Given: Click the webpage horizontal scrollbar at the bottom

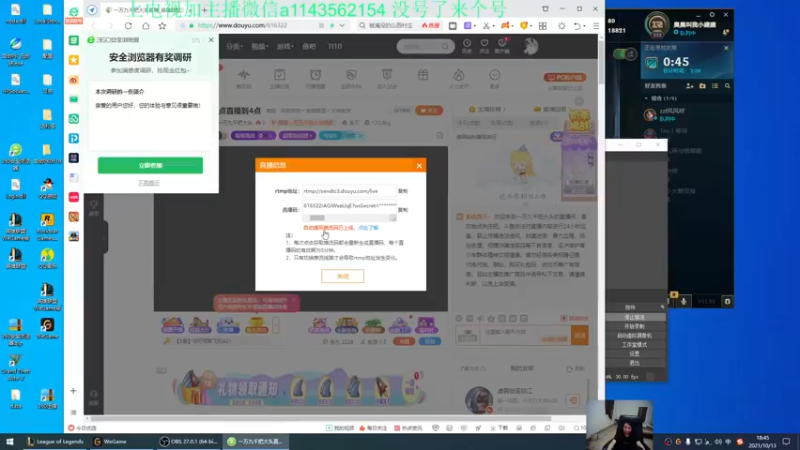Looking at the screenshot, I should [x=321, y=419].
